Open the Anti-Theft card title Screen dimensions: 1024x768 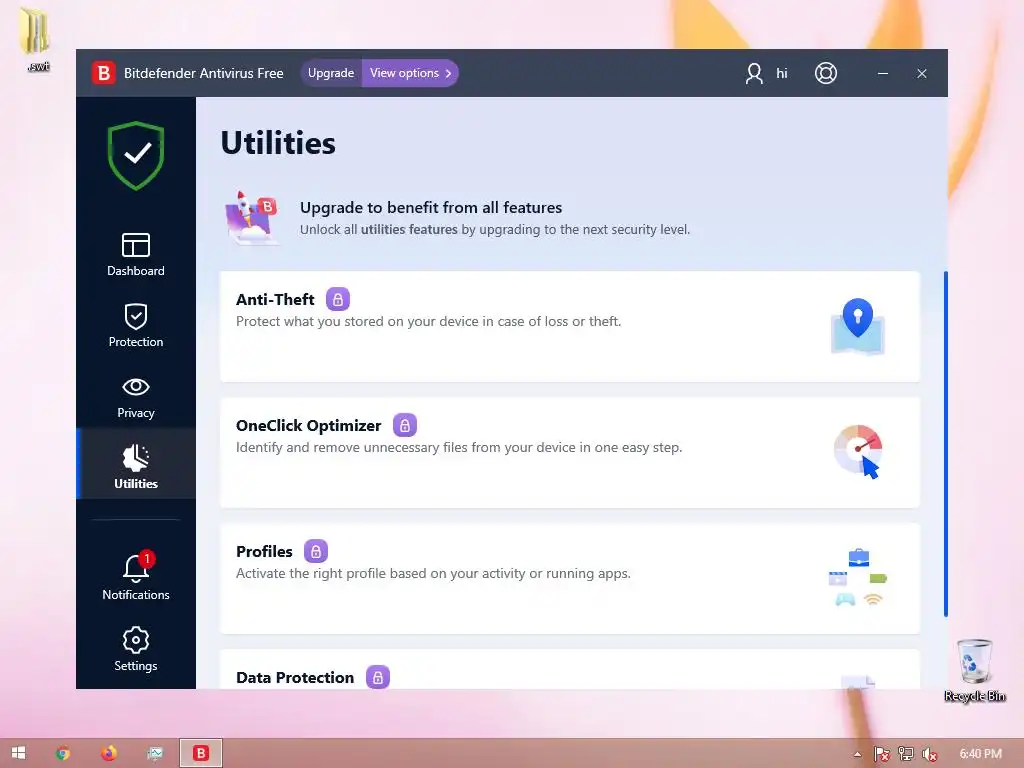tap(275, 299)
